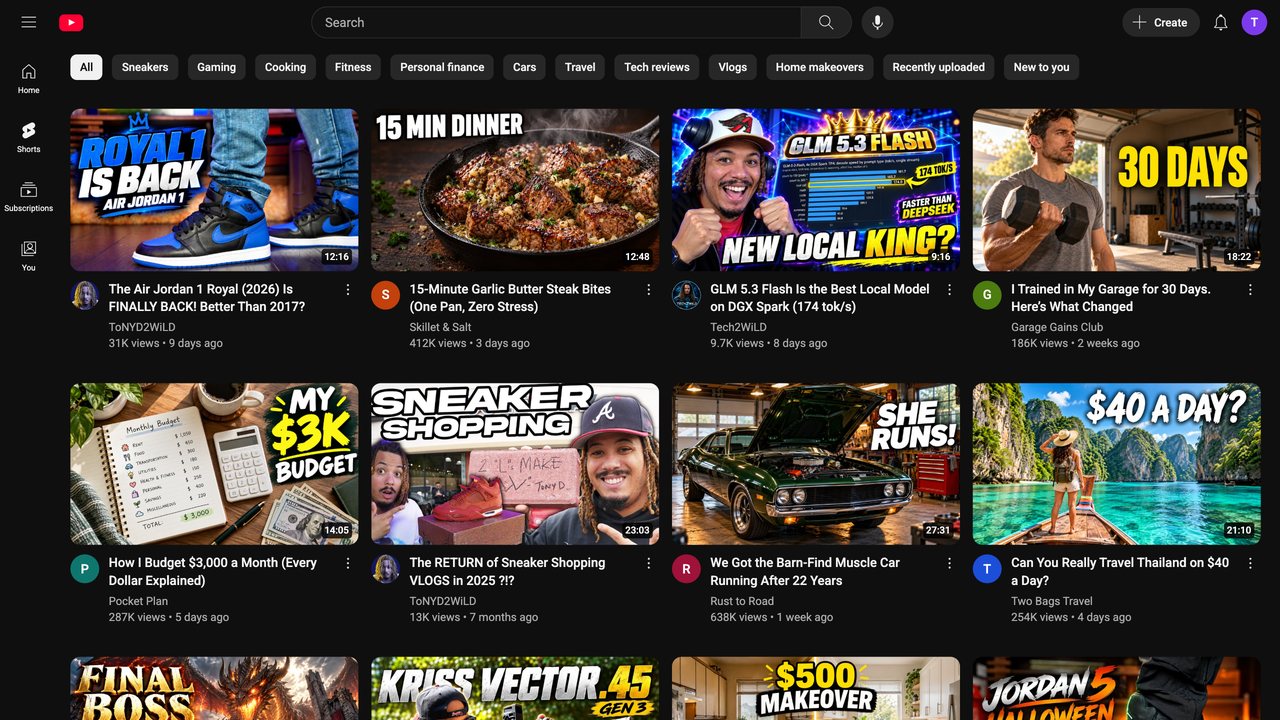Open options for Garage 30 Days video
The image size is (1280, 720).
coord(1250,290)
